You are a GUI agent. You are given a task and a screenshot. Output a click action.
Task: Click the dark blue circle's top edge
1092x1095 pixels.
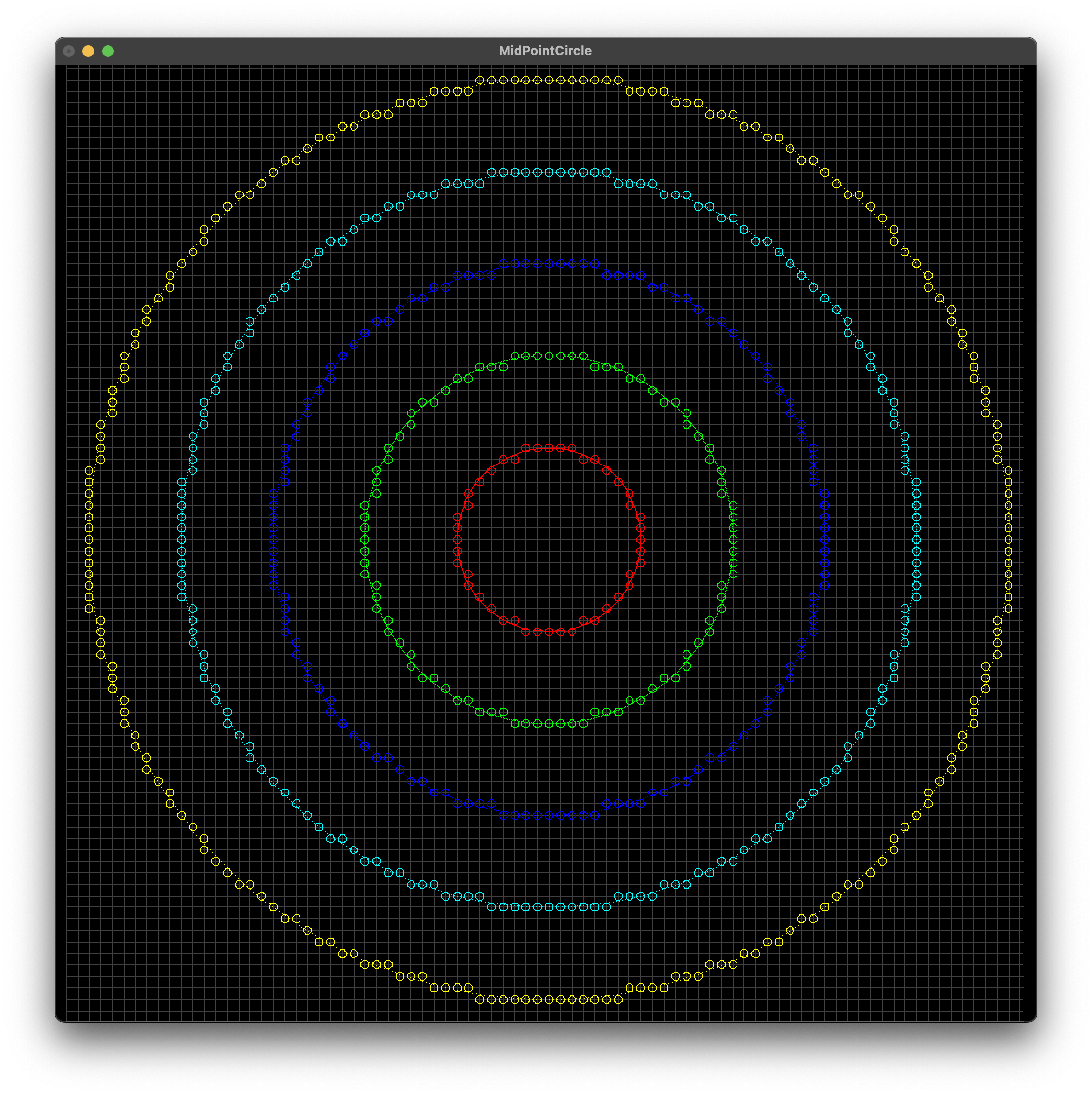pyautogui.click(x=548, y=264)
